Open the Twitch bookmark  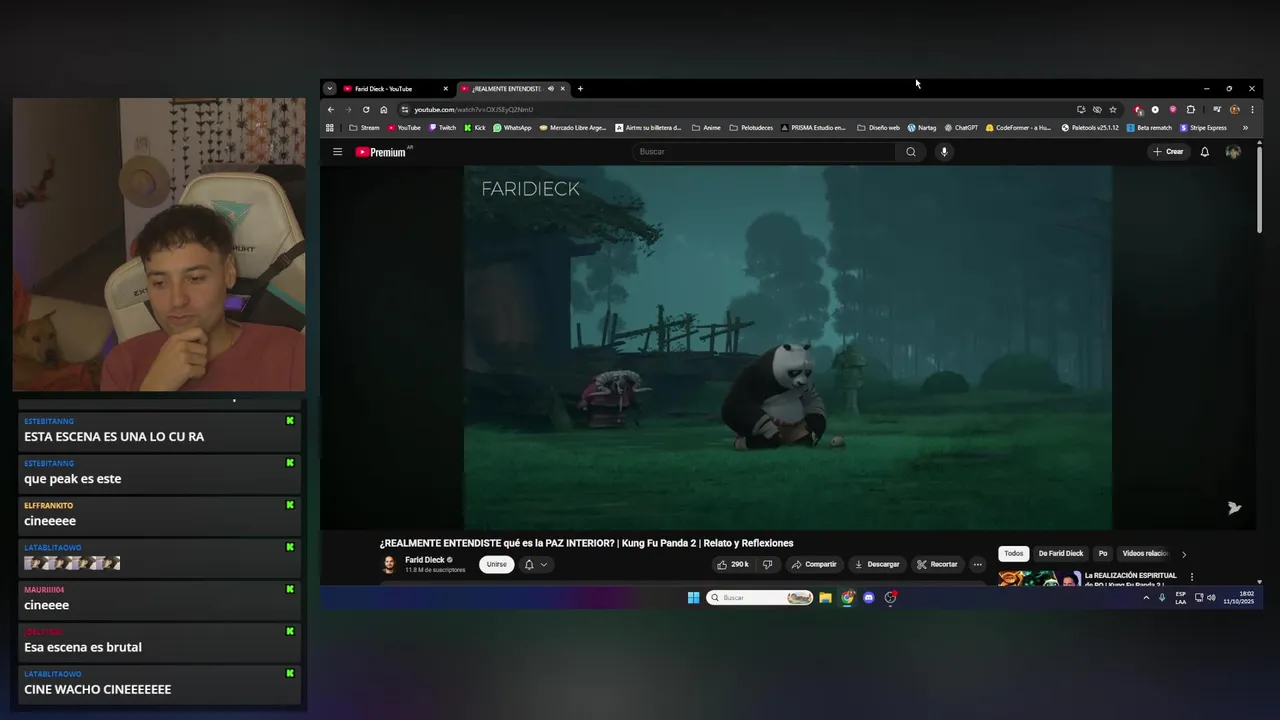(x=442, y=128)
